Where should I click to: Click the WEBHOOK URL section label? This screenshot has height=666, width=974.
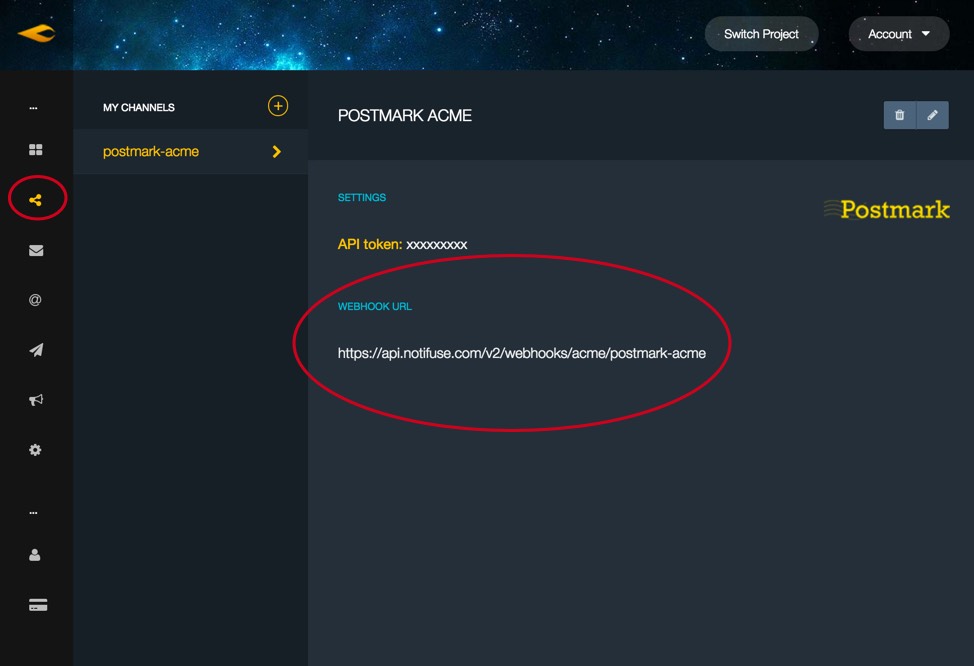point(375,306)
